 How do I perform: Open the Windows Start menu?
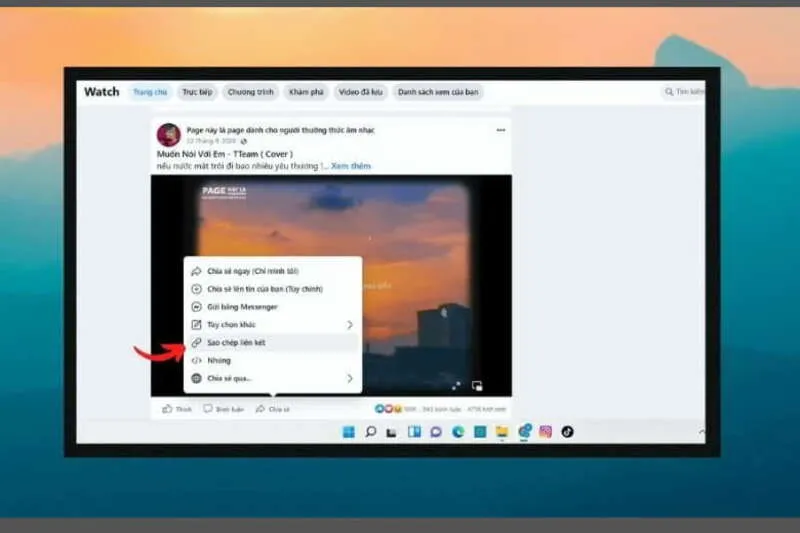click(348, 432)
